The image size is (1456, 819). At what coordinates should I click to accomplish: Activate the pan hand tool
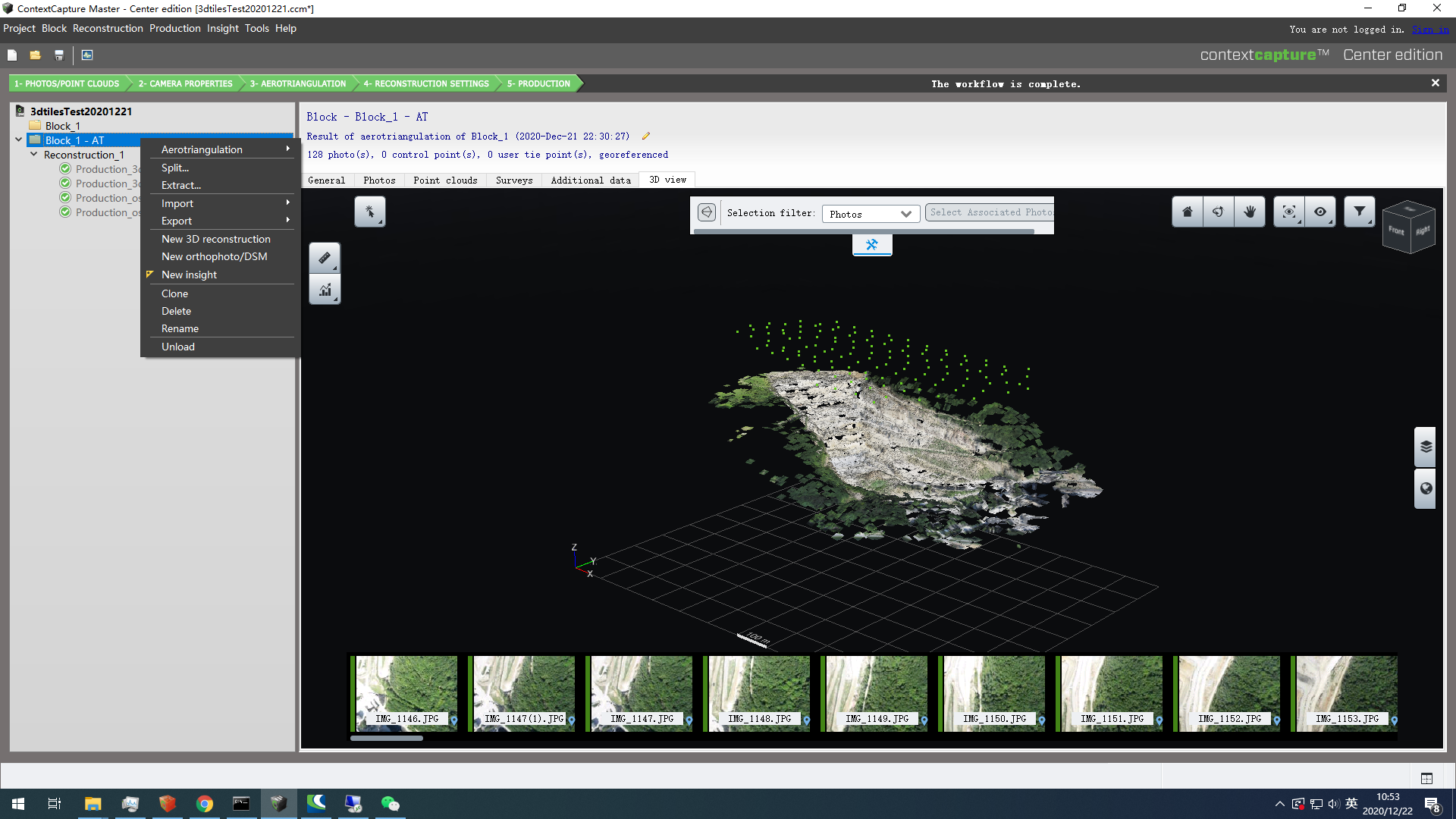1250,212
